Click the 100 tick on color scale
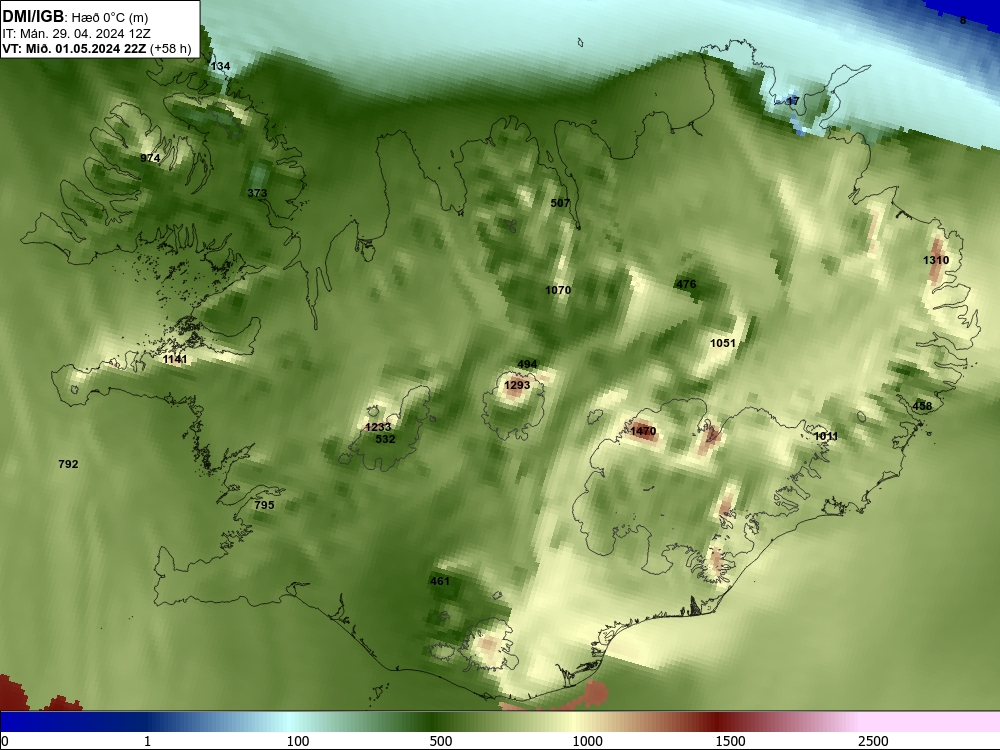Screen dimensions: 1000x750 (298, 741)
